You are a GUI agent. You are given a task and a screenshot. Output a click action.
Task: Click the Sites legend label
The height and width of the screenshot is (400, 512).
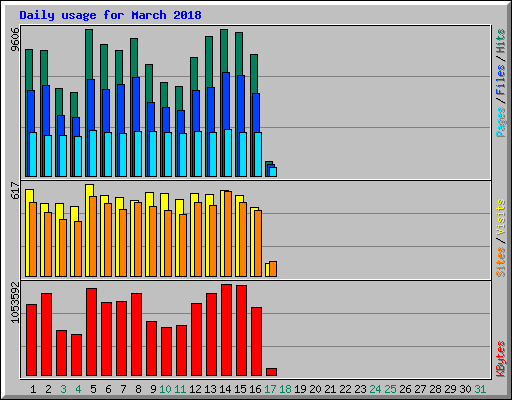coord(500,262)
